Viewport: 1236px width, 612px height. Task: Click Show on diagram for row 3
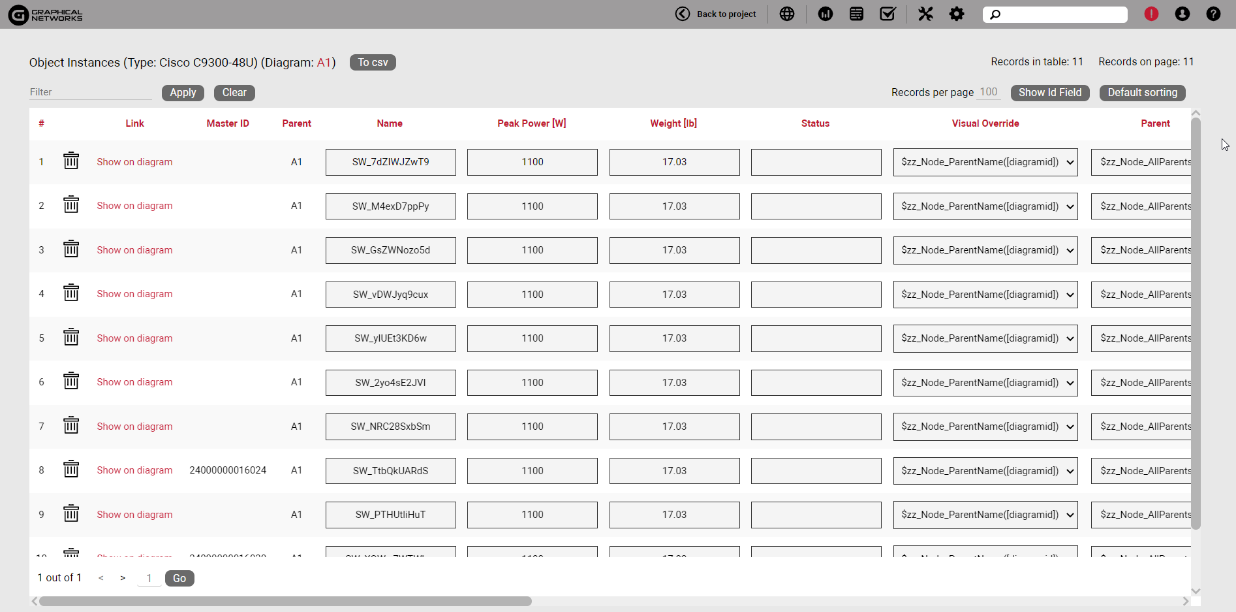tap(134, 250)
